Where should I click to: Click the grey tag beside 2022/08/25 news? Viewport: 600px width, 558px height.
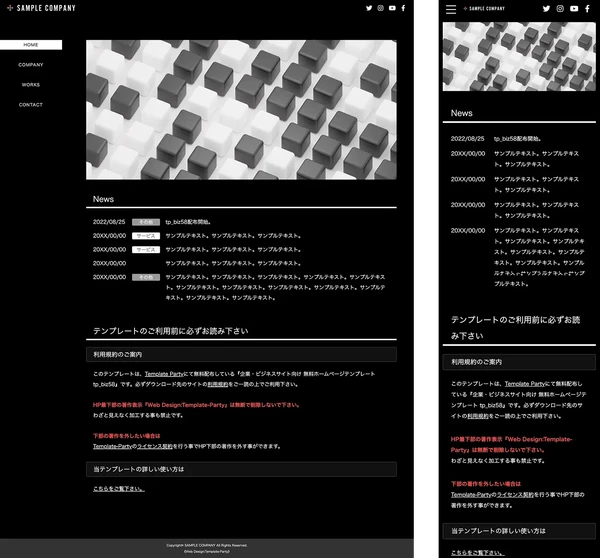point(146,222)
